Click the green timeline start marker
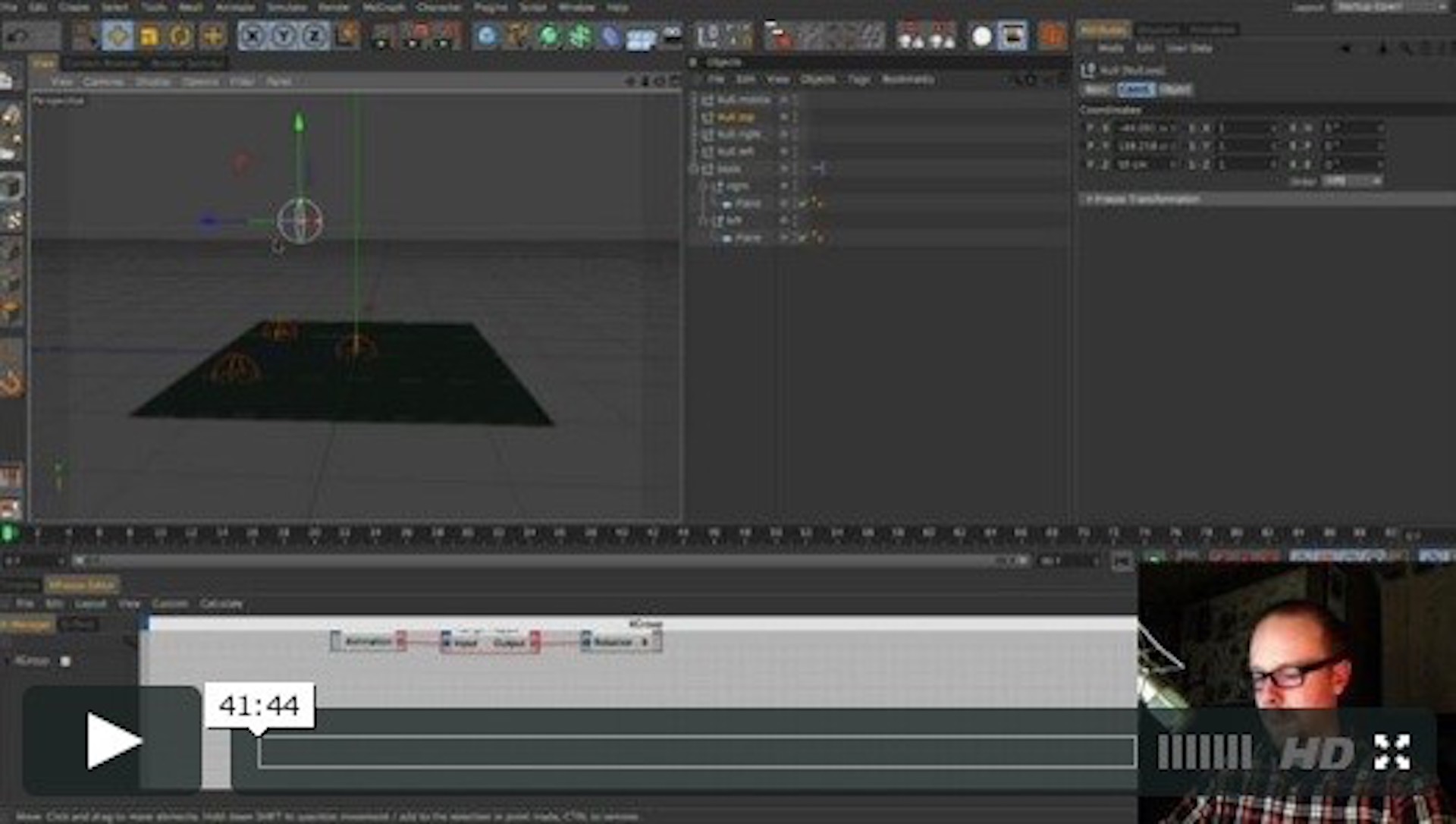 click(x=8, y=533)
